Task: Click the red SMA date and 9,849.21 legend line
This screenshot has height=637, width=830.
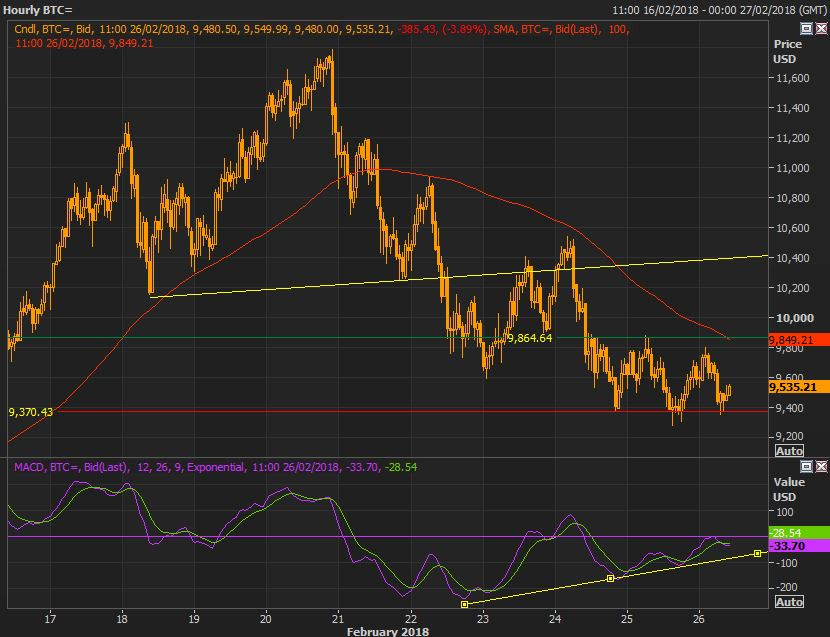Action: pos(84,43)
